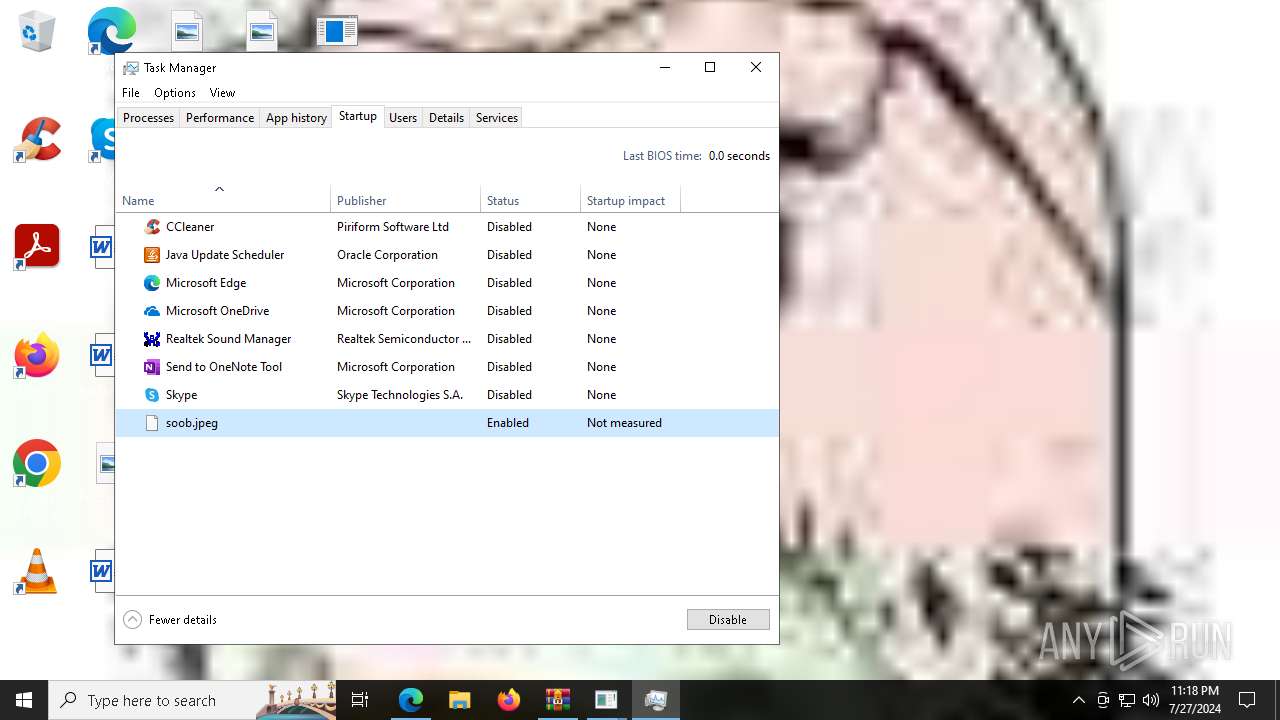Sort by the Startup impact column header
Viewport: 1280px width, 720px height.
630,200
